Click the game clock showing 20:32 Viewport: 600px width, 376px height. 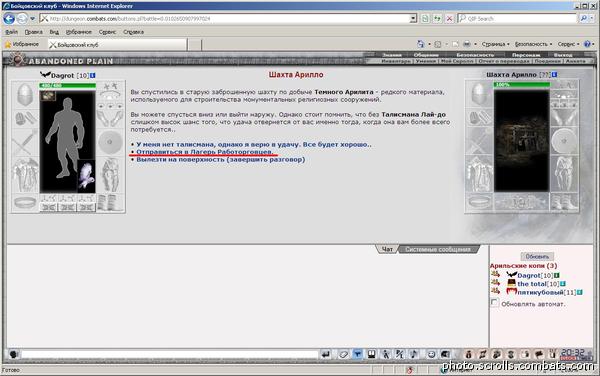click(572, 354)
